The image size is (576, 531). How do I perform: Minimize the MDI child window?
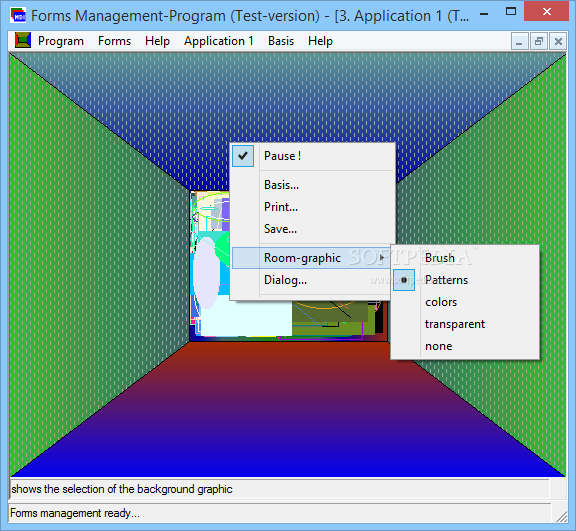519,41
